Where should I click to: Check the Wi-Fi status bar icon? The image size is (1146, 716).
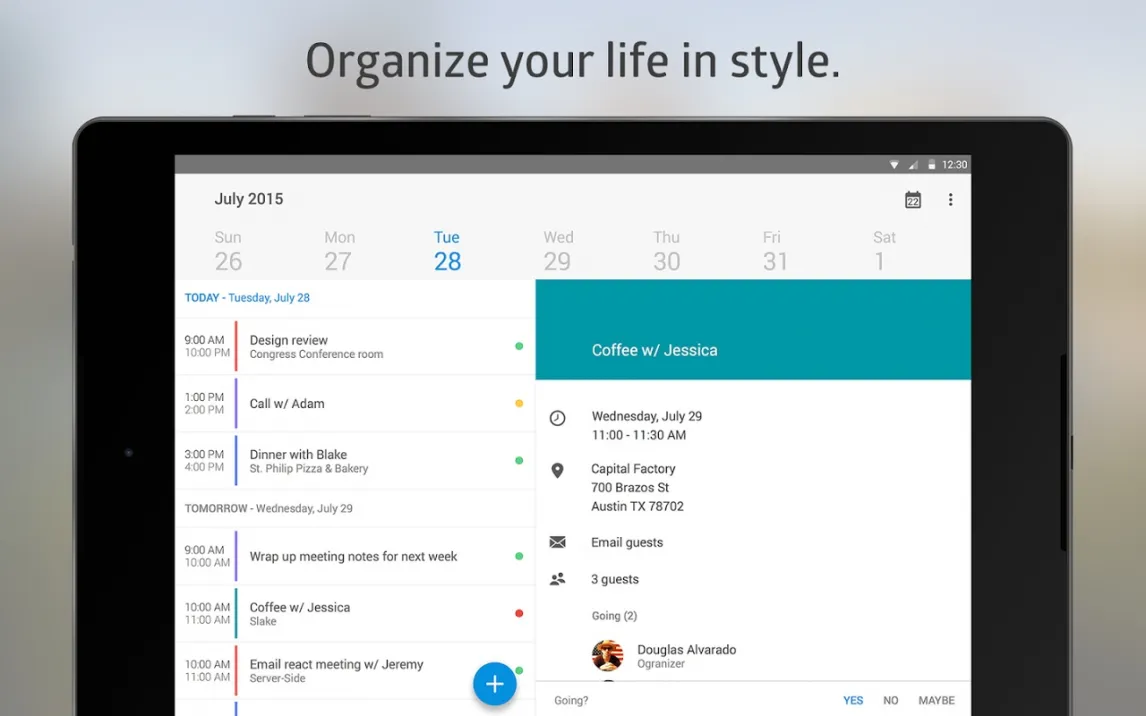coord(894,165)
